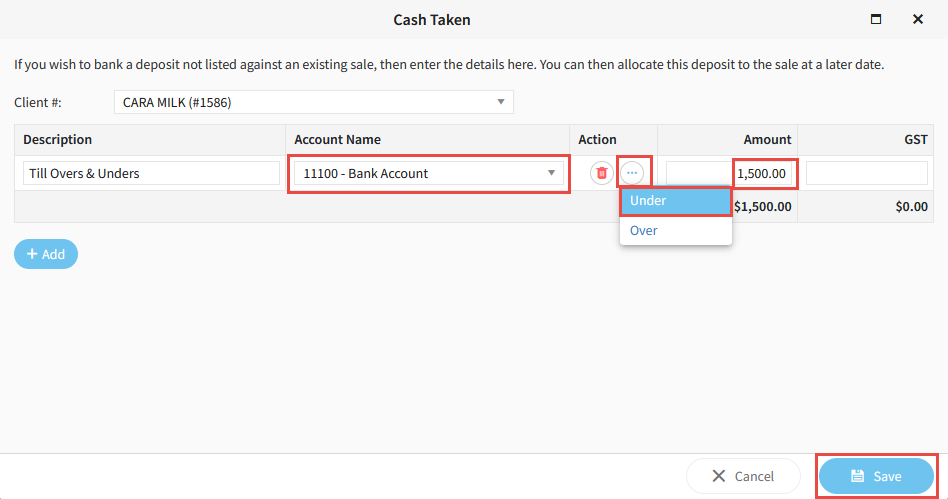
Task: Cancel the cash taken entry
Action: point(743,476)
